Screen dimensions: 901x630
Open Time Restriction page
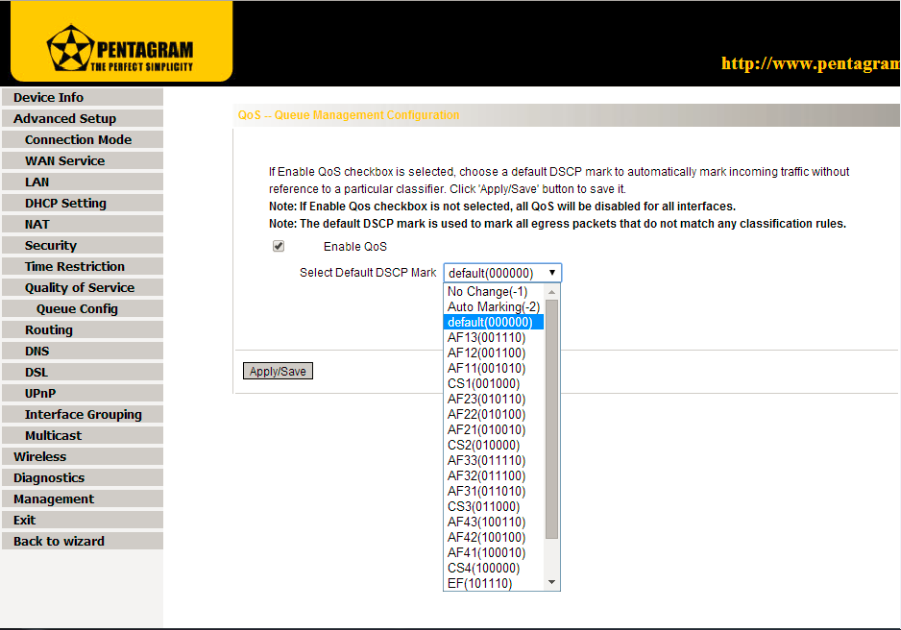(82, 266)
